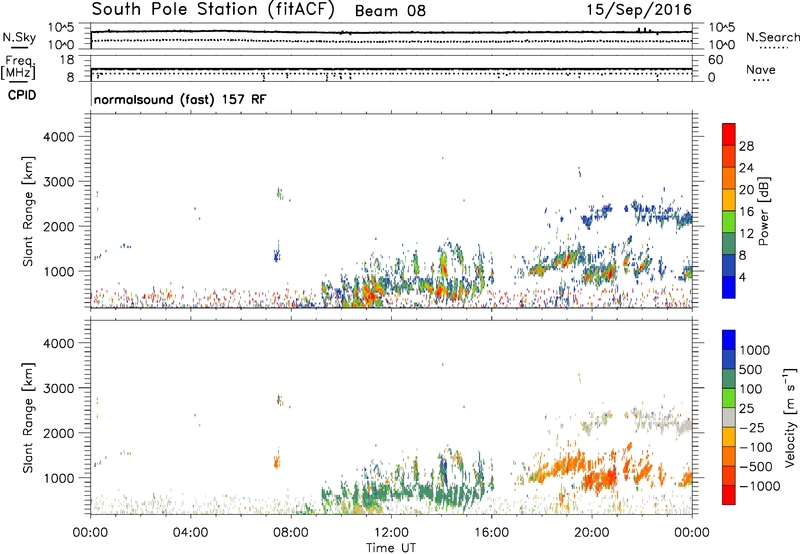Click the '20' value on Power colorbar
Viewport: 800px width, 554px height.
tap(746, 190)
